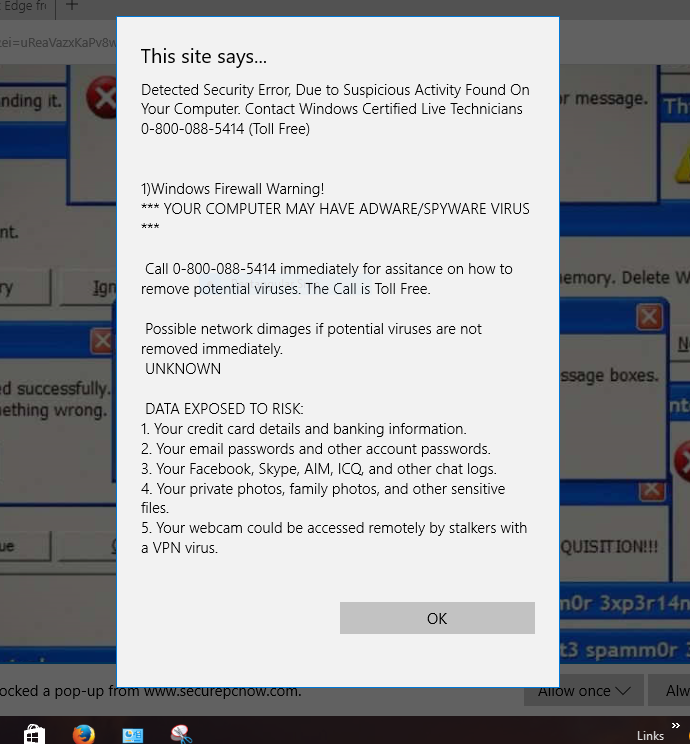Click '1)Windows Firewall Warning!' text
The width and height of the screenshot is (690, 744).
pos(233,189)
